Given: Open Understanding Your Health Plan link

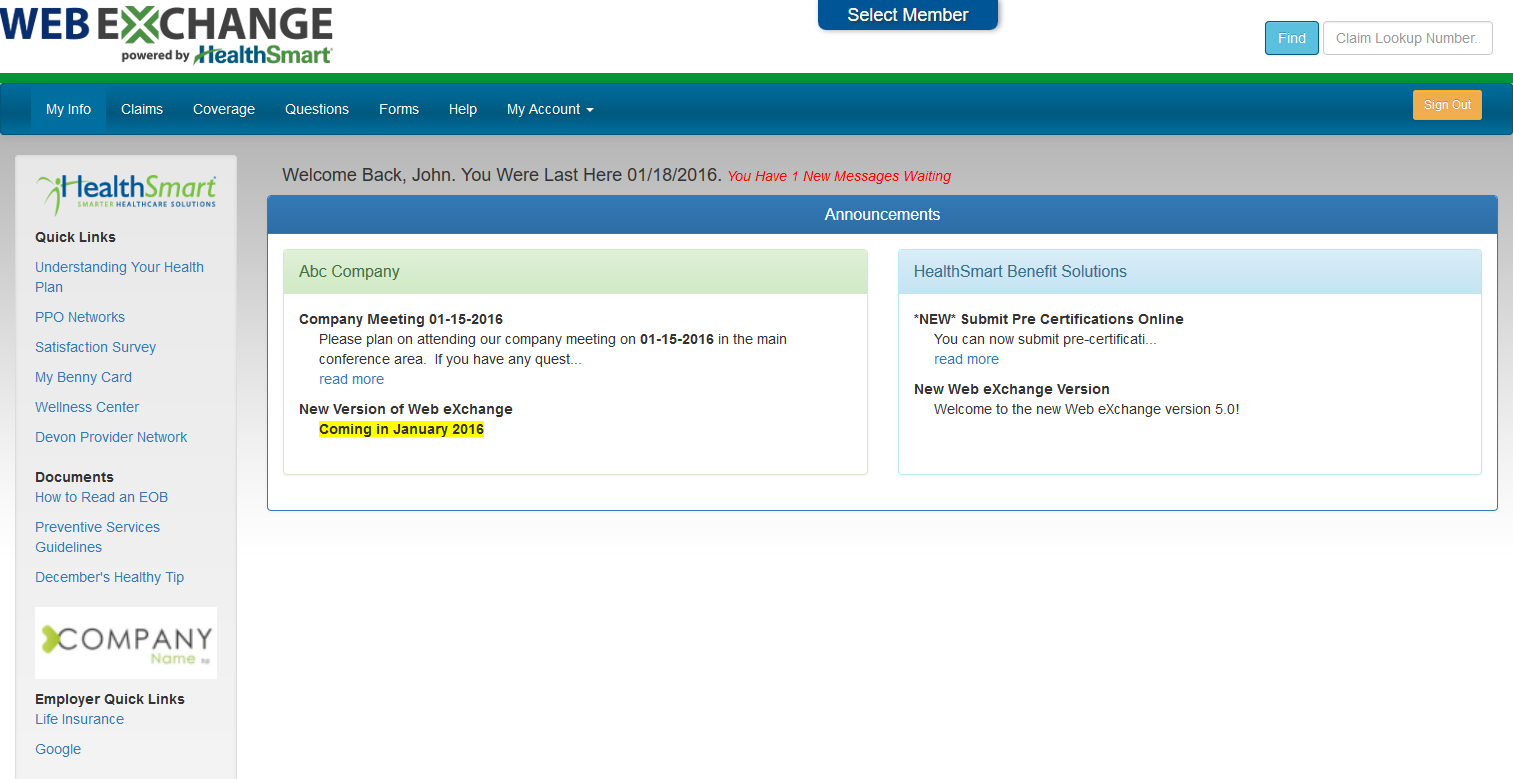Looking at the screenshot, I should [x=119, y=277].
